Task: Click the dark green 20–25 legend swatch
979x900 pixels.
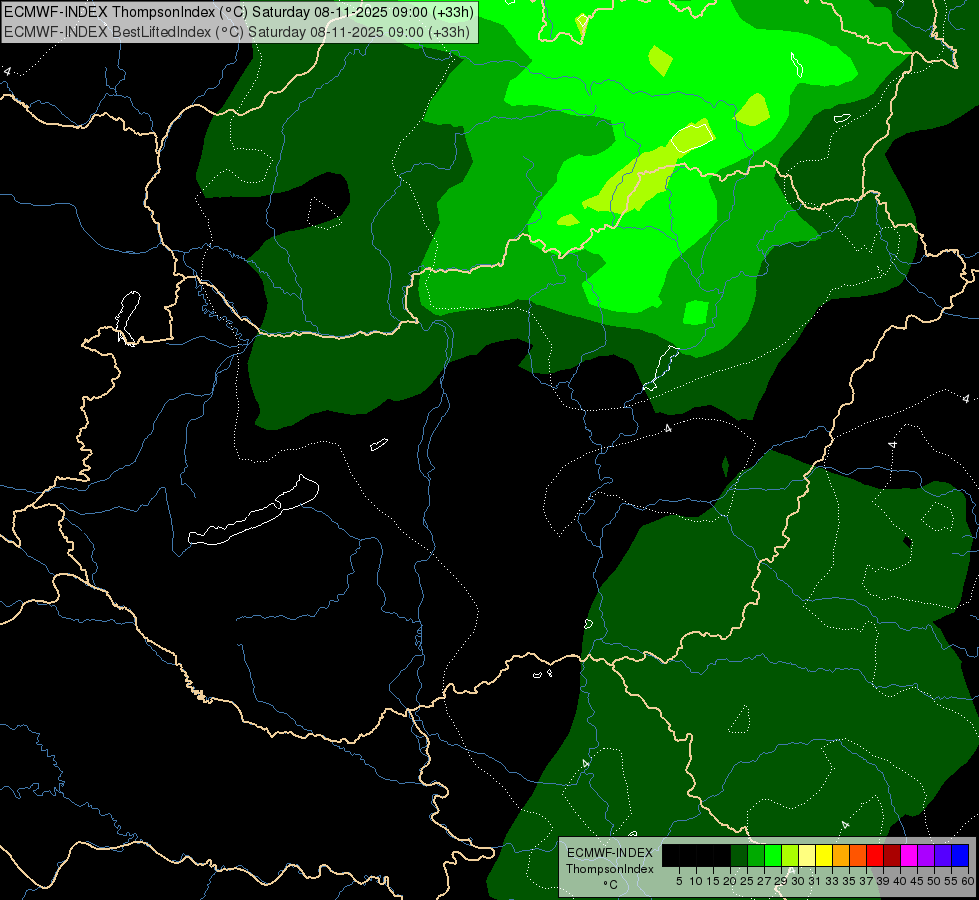Action: pyautogui.click(x=739, y=855)
